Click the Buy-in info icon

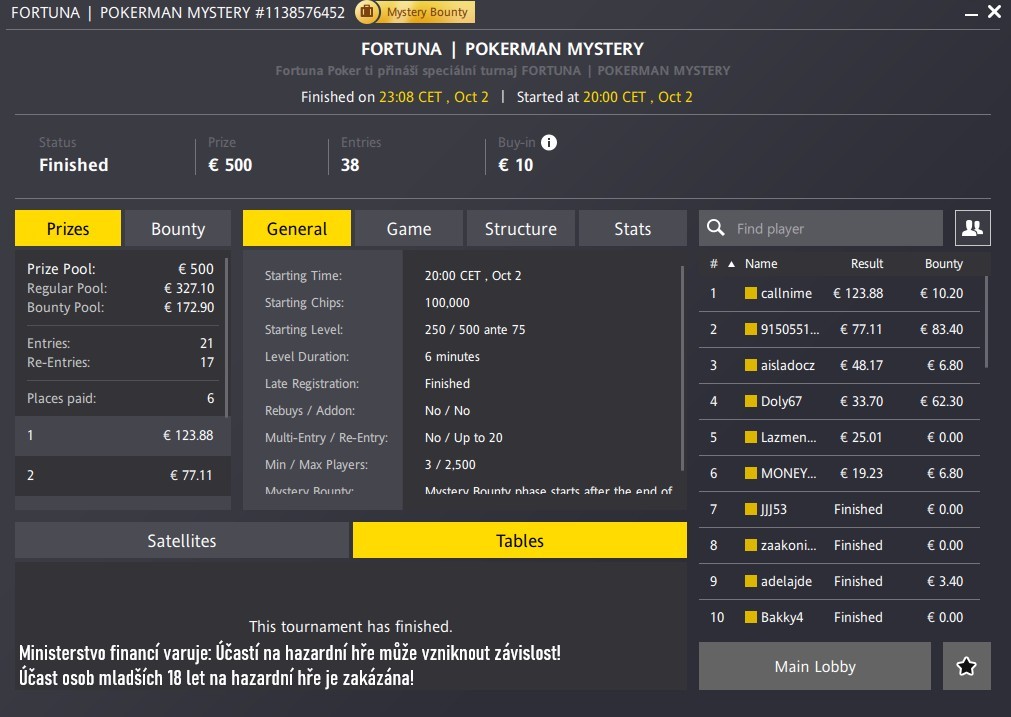pyautogui.click(x=548, y=143)
